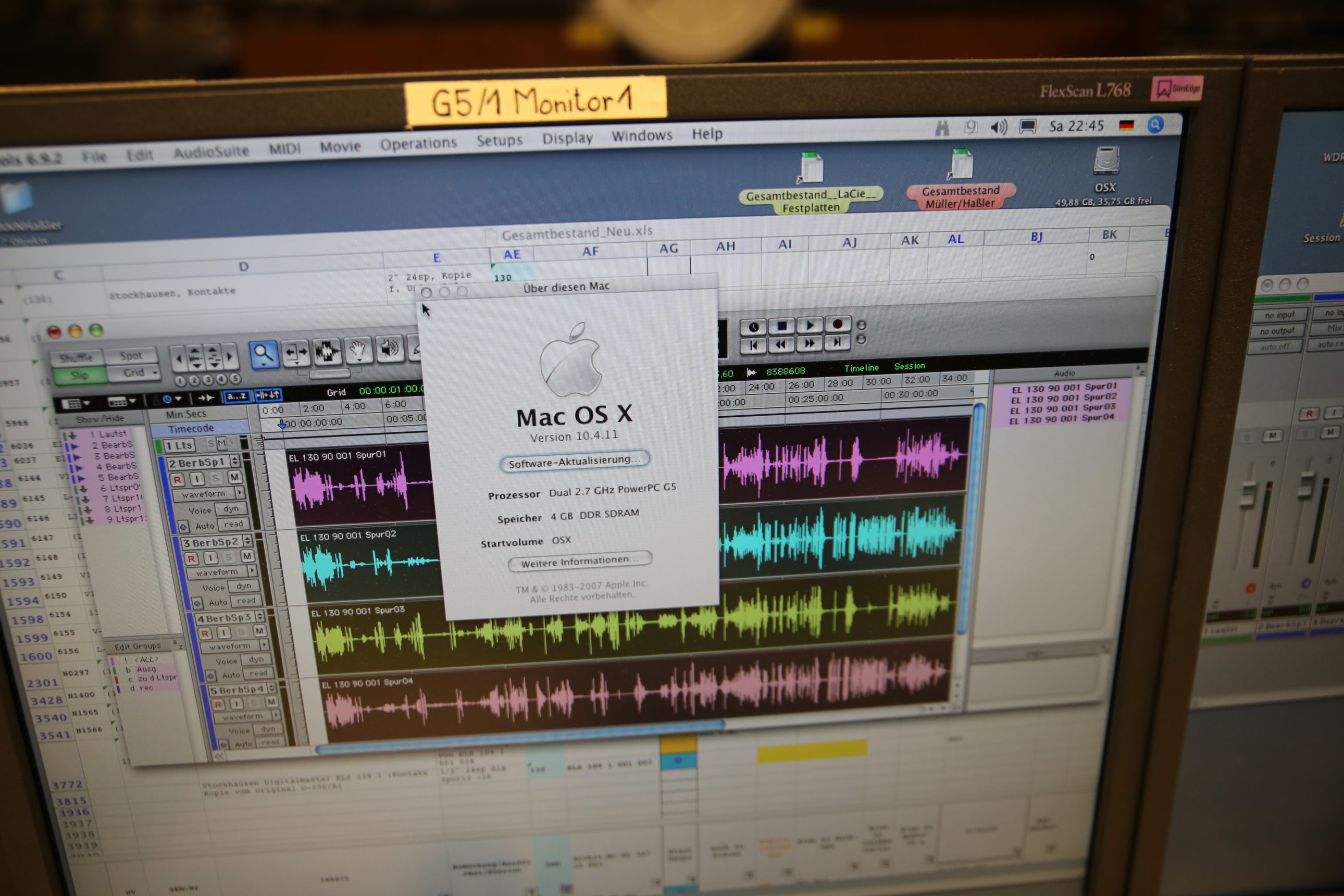Screen dimensions: 1344x896
Task: Click the horizontal zoom in arrow
Action: pyautogui.click(x=230, y=357)
